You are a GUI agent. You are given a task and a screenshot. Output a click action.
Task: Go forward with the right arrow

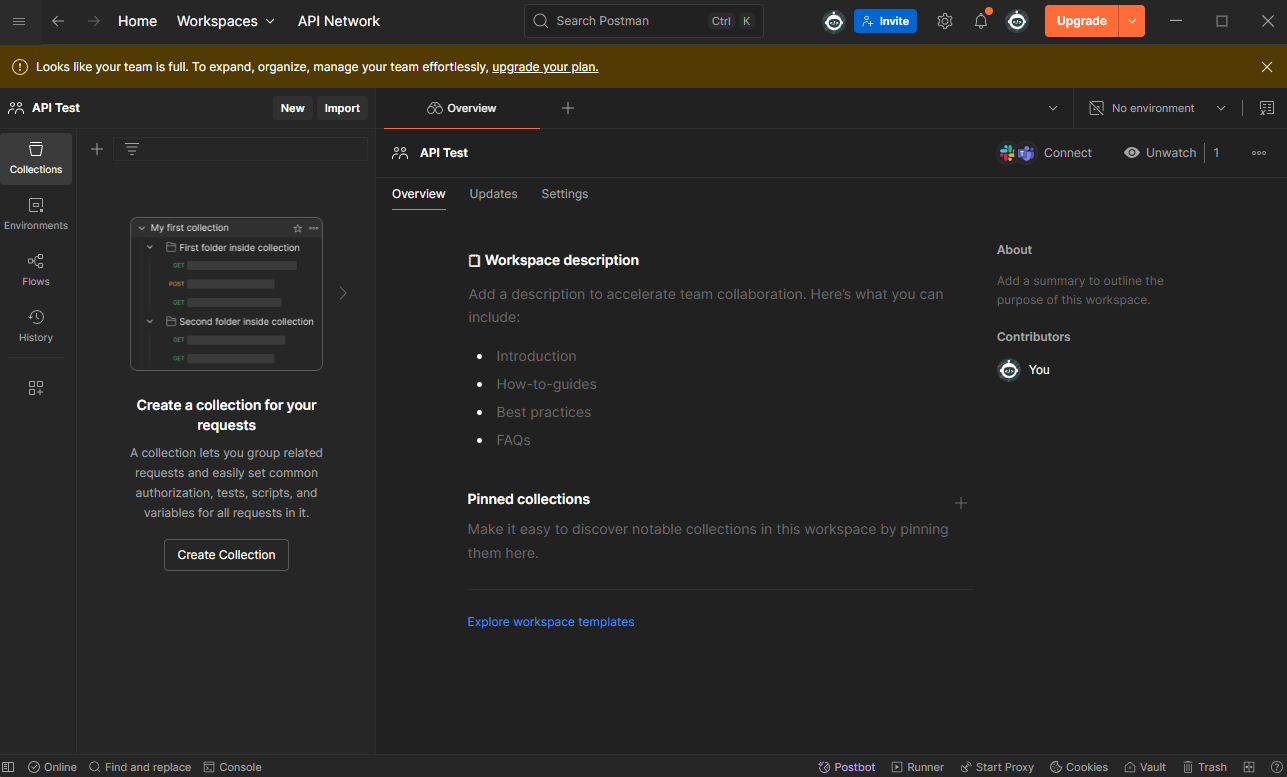click(x=94, y=21)
